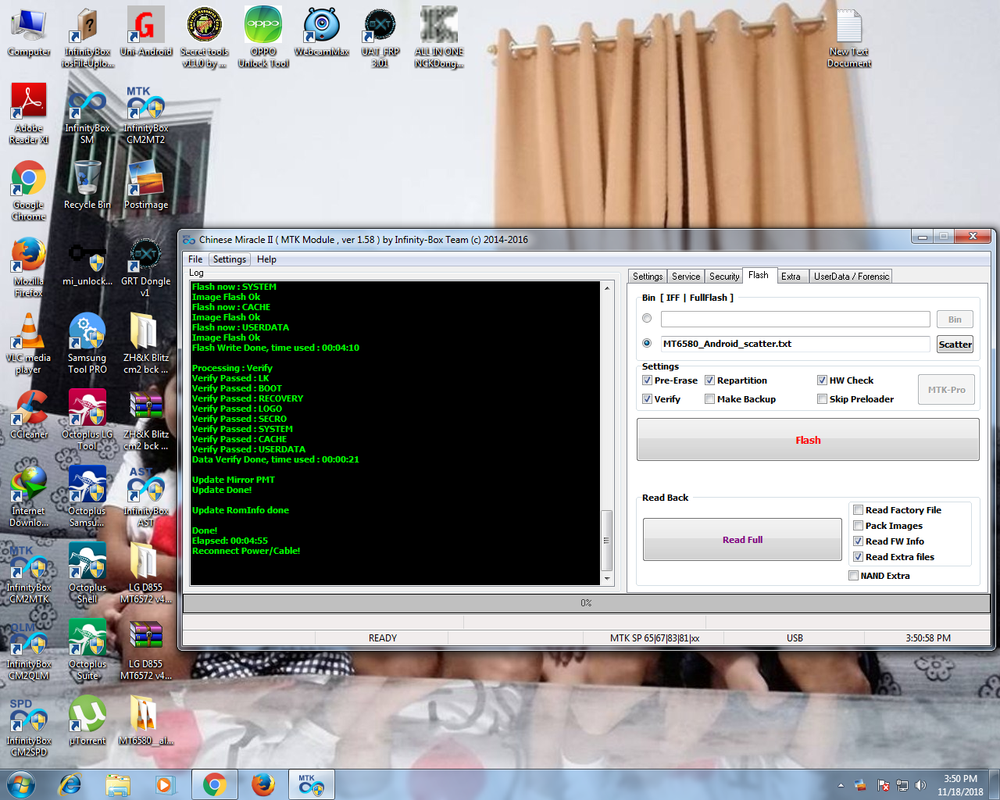The image size is (1000, 800).
Task: Click the red Flash button
Action: tap(808, 440)
